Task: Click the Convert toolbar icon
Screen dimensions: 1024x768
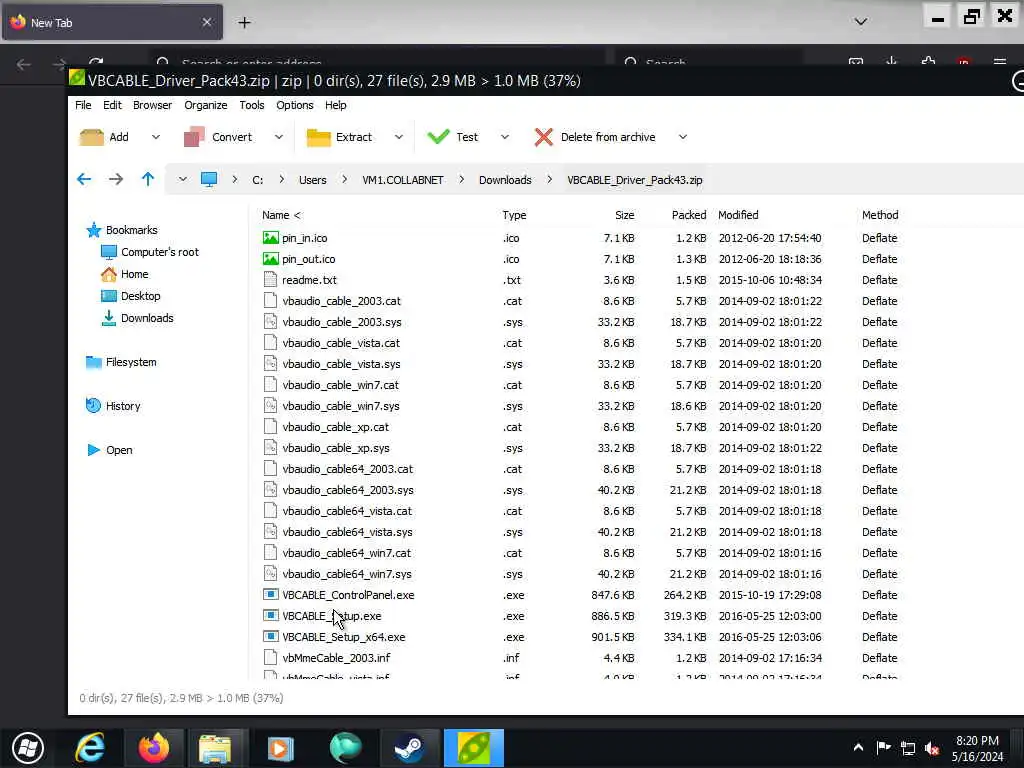Action: 194,137
